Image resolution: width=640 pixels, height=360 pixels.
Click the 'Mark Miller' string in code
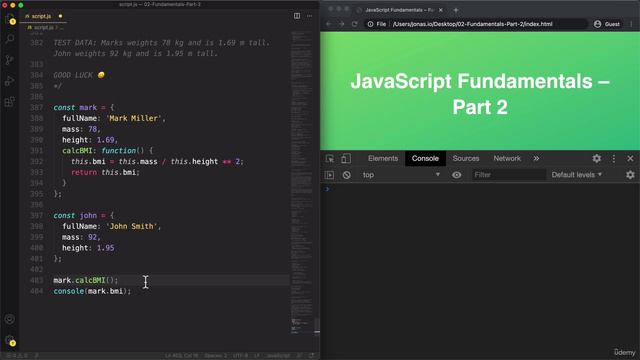(x=134, y=118)
